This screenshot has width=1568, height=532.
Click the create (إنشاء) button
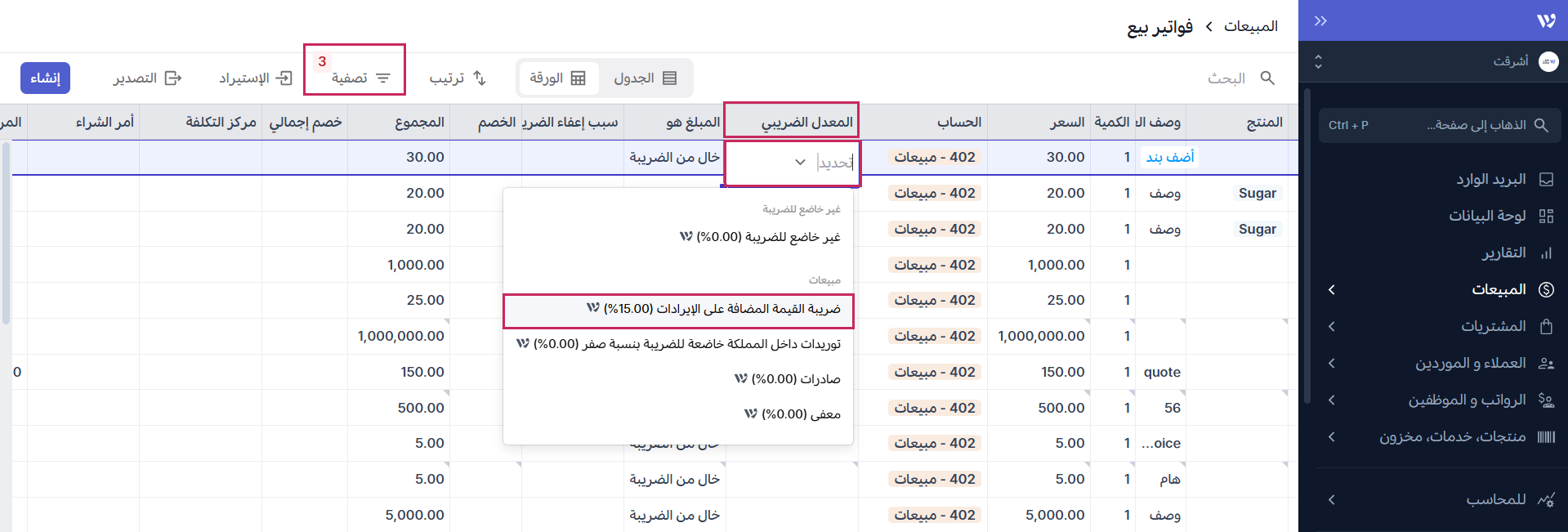tap(45, 78)
